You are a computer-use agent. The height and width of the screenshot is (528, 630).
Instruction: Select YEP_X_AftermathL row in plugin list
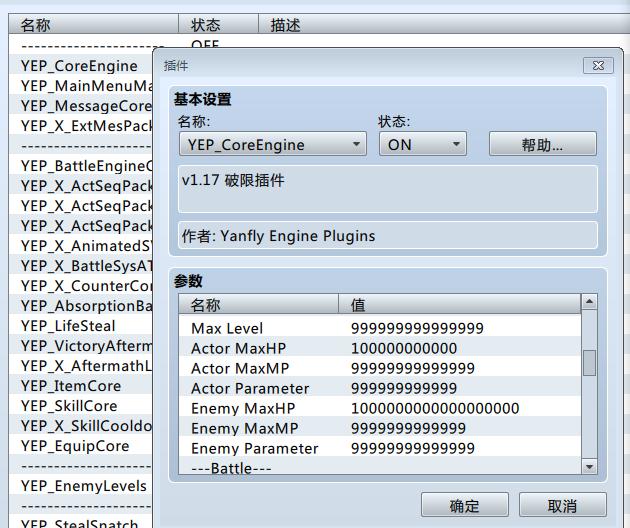(x=81, y=366)
